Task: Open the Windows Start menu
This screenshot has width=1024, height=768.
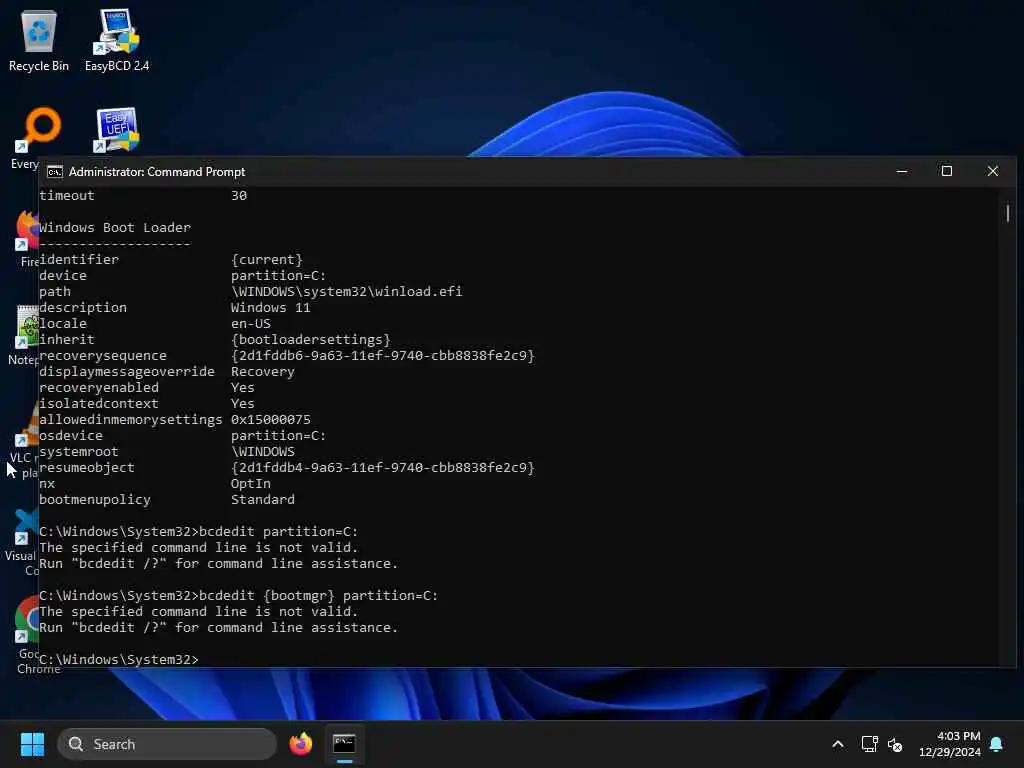Action: point(32,744)
